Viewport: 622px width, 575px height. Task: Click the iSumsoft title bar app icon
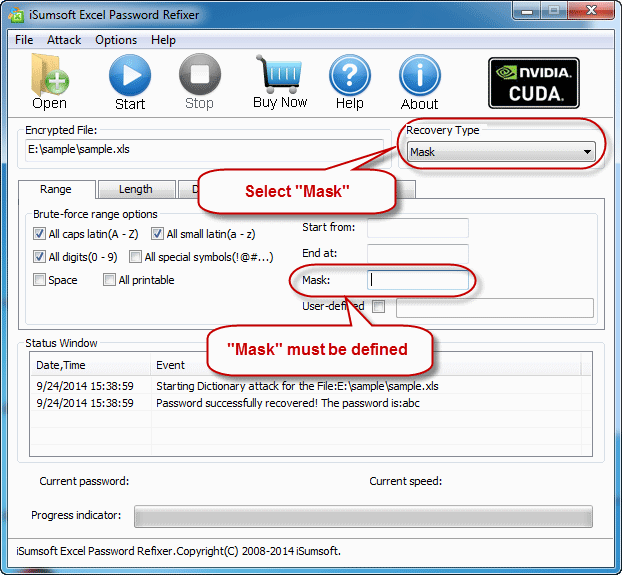click(17, 15)
